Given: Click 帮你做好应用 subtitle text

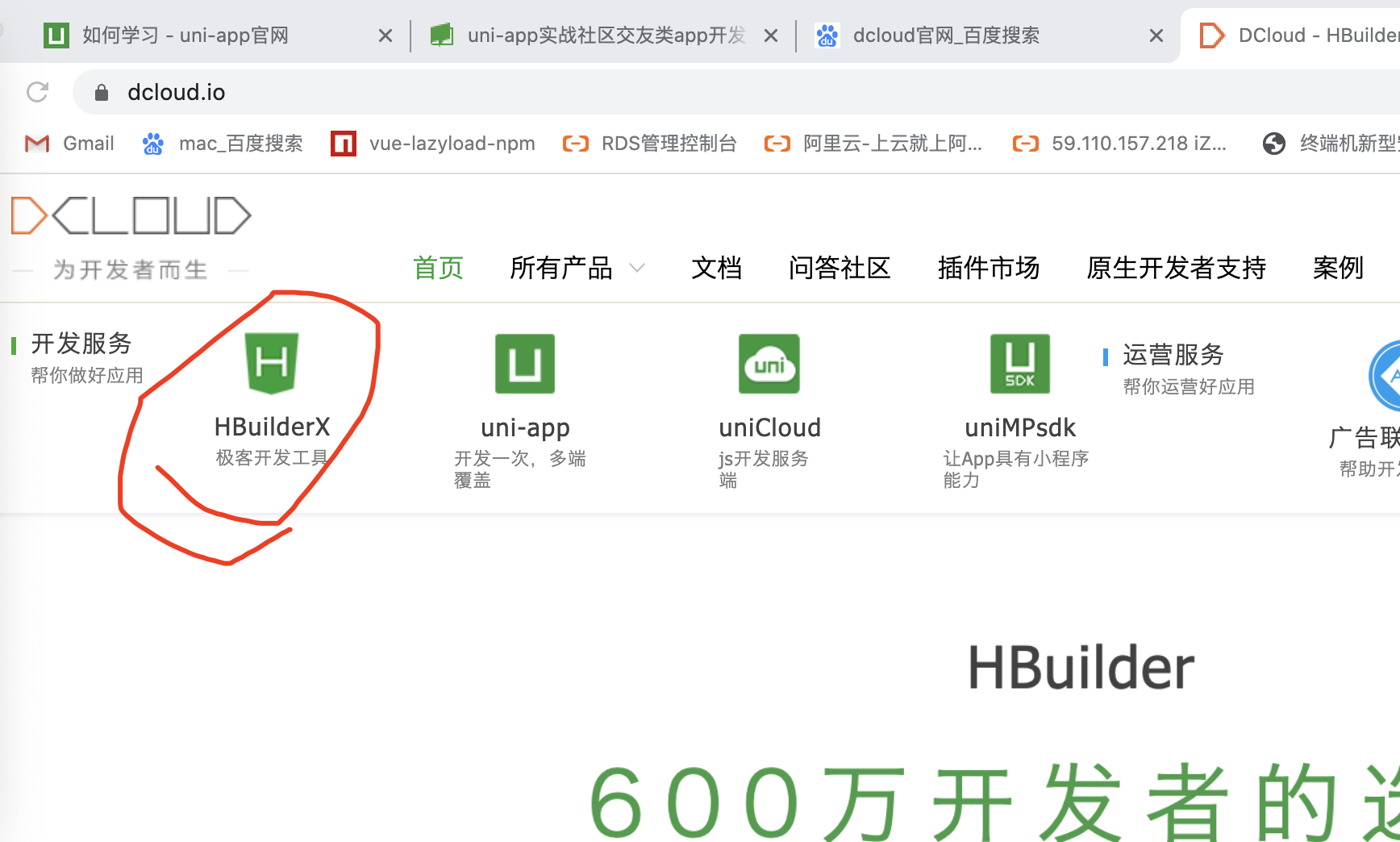Looking at the screenshot, I should (87, 376).
